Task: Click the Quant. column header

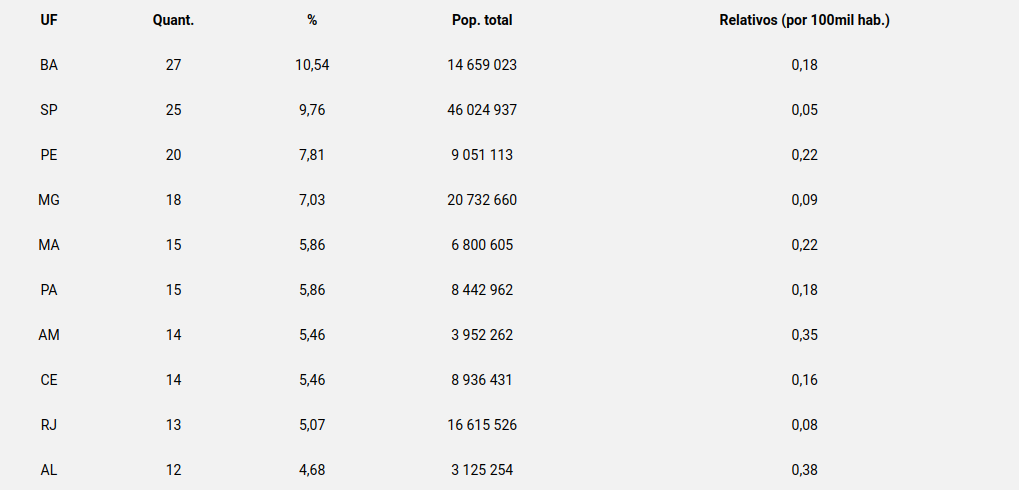Action: click(174, 20)
